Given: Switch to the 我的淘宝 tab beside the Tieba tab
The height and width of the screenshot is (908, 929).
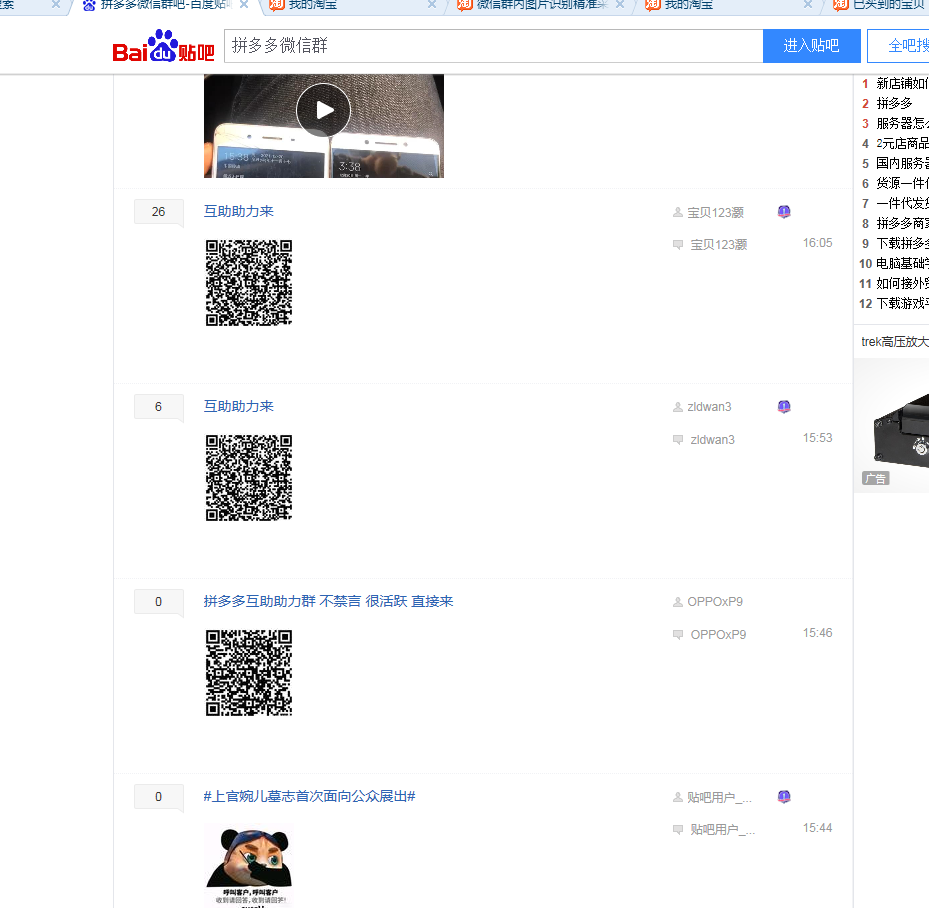Looking at the screenshot, I should pos(313,5).
